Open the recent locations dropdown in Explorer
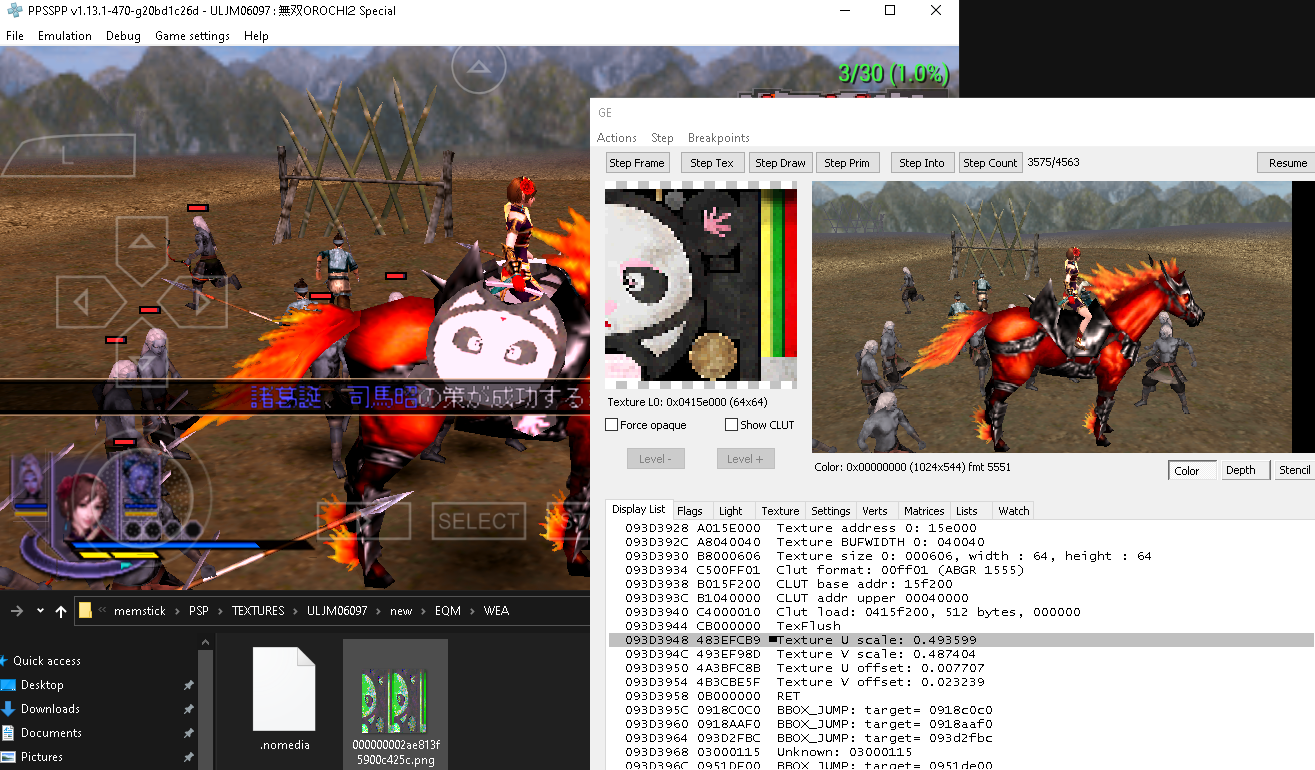 pyautogui.click(x=40, y=610)
